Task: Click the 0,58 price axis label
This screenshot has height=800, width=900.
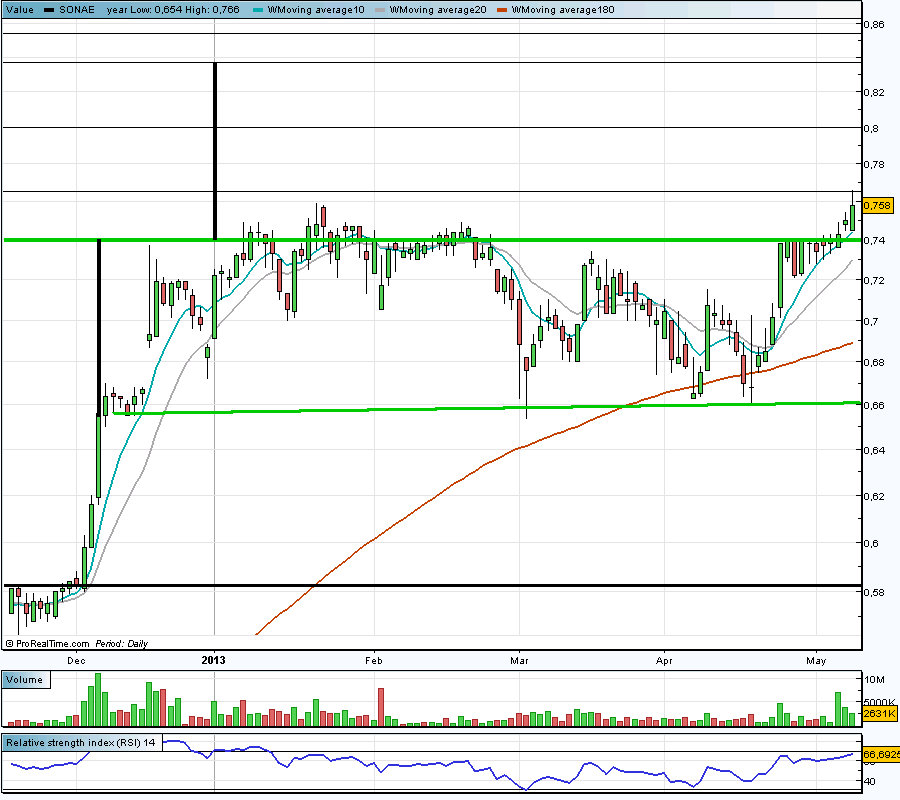Action: (874, 592)
